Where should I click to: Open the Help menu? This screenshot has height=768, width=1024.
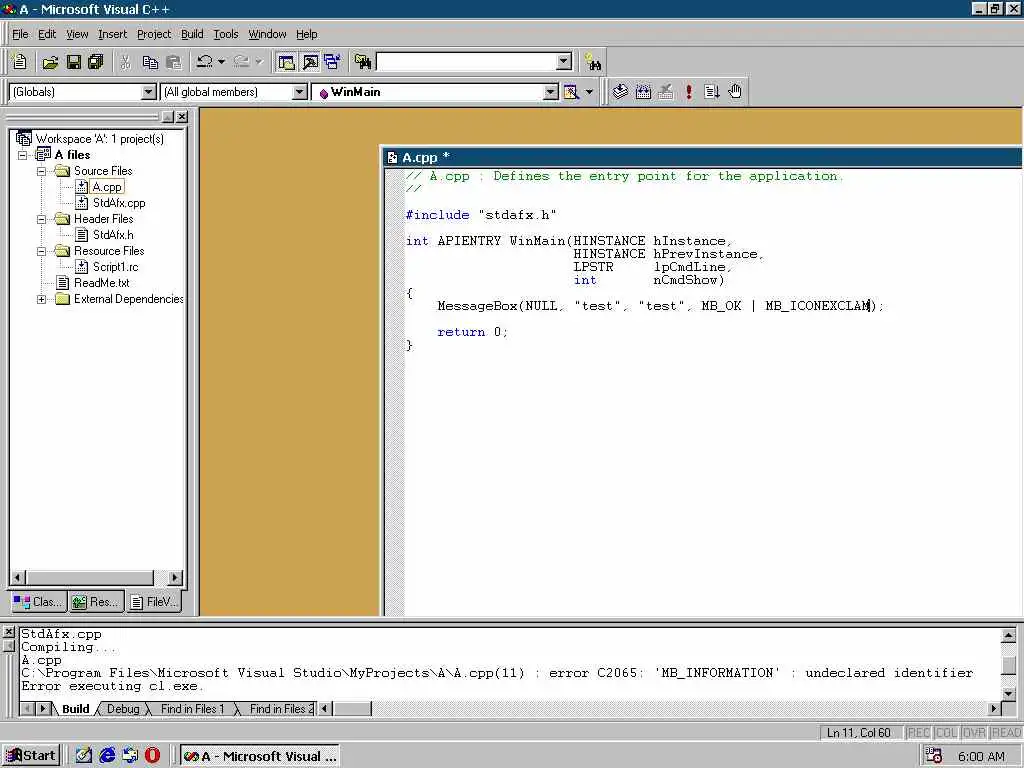click(x=306, y=34)
